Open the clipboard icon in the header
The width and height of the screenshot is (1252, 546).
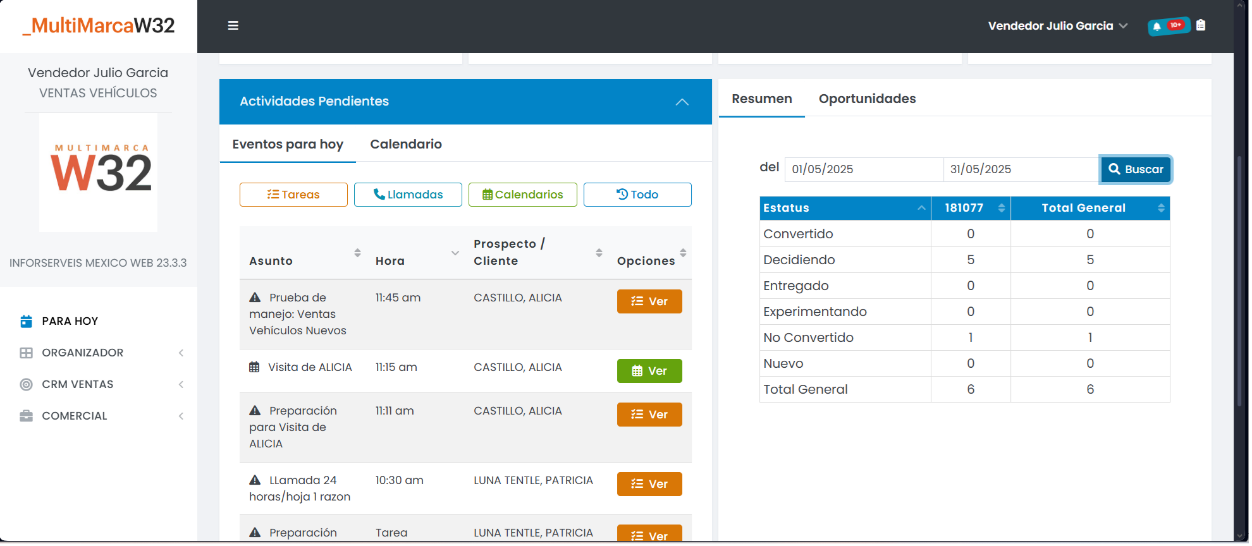coord(1201,26)
